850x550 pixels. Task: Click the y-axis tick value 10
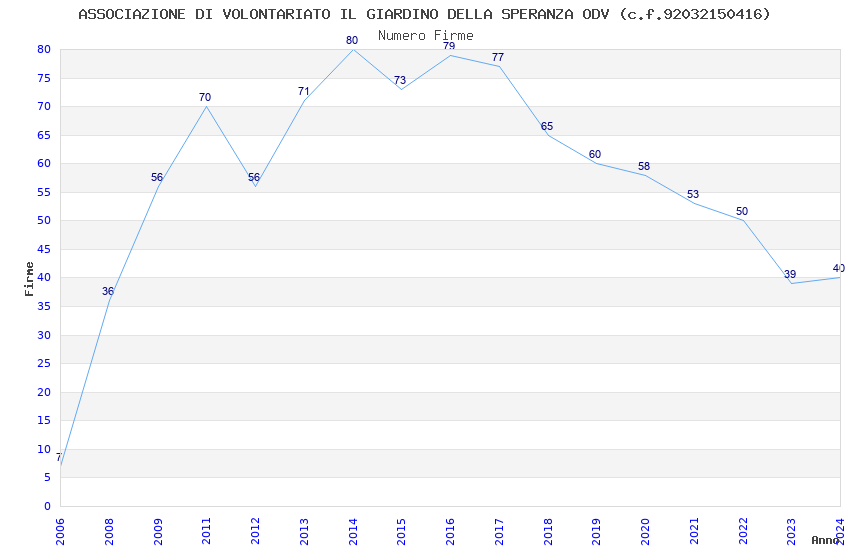point(44,449)
